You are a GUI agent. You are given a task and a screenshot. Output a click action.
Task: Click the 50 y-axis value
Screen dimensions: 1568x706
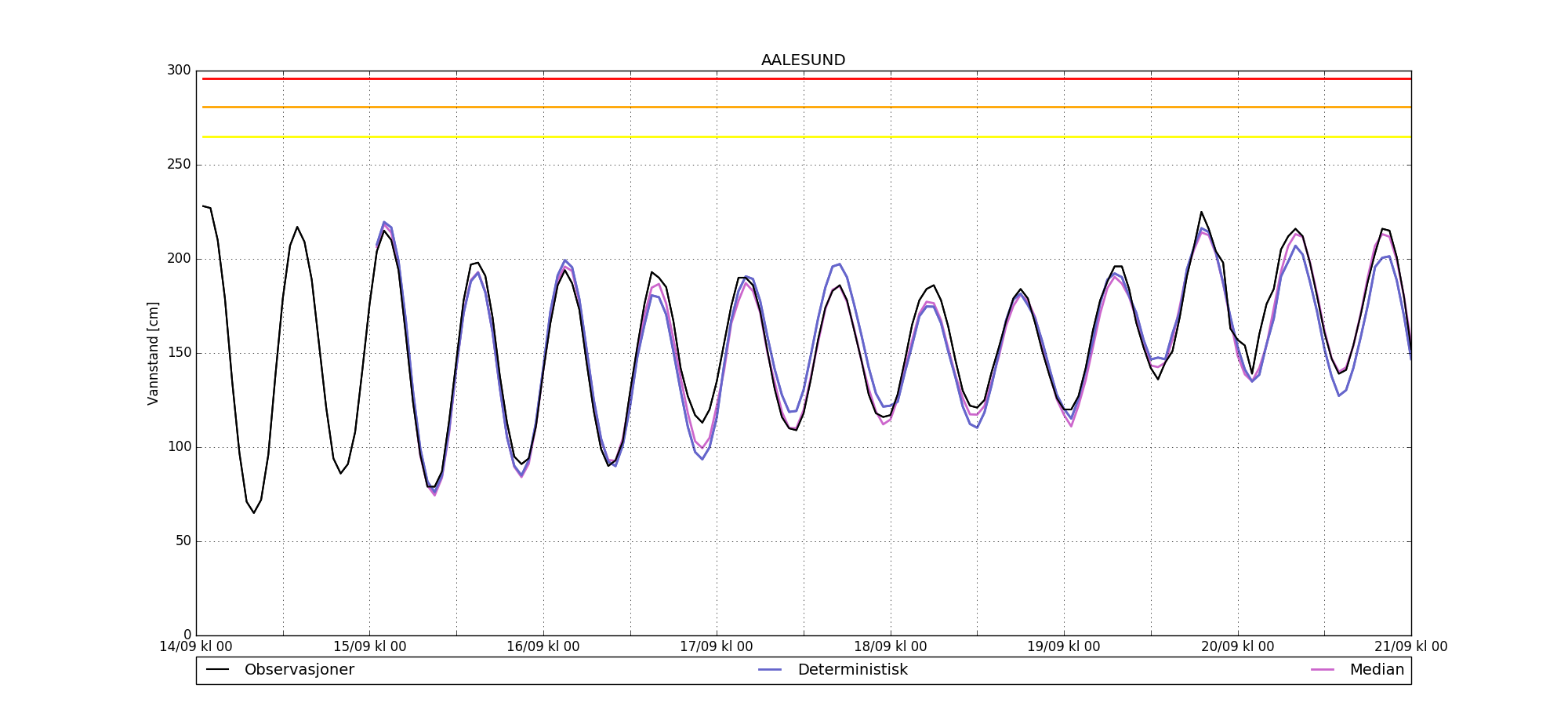183,541
